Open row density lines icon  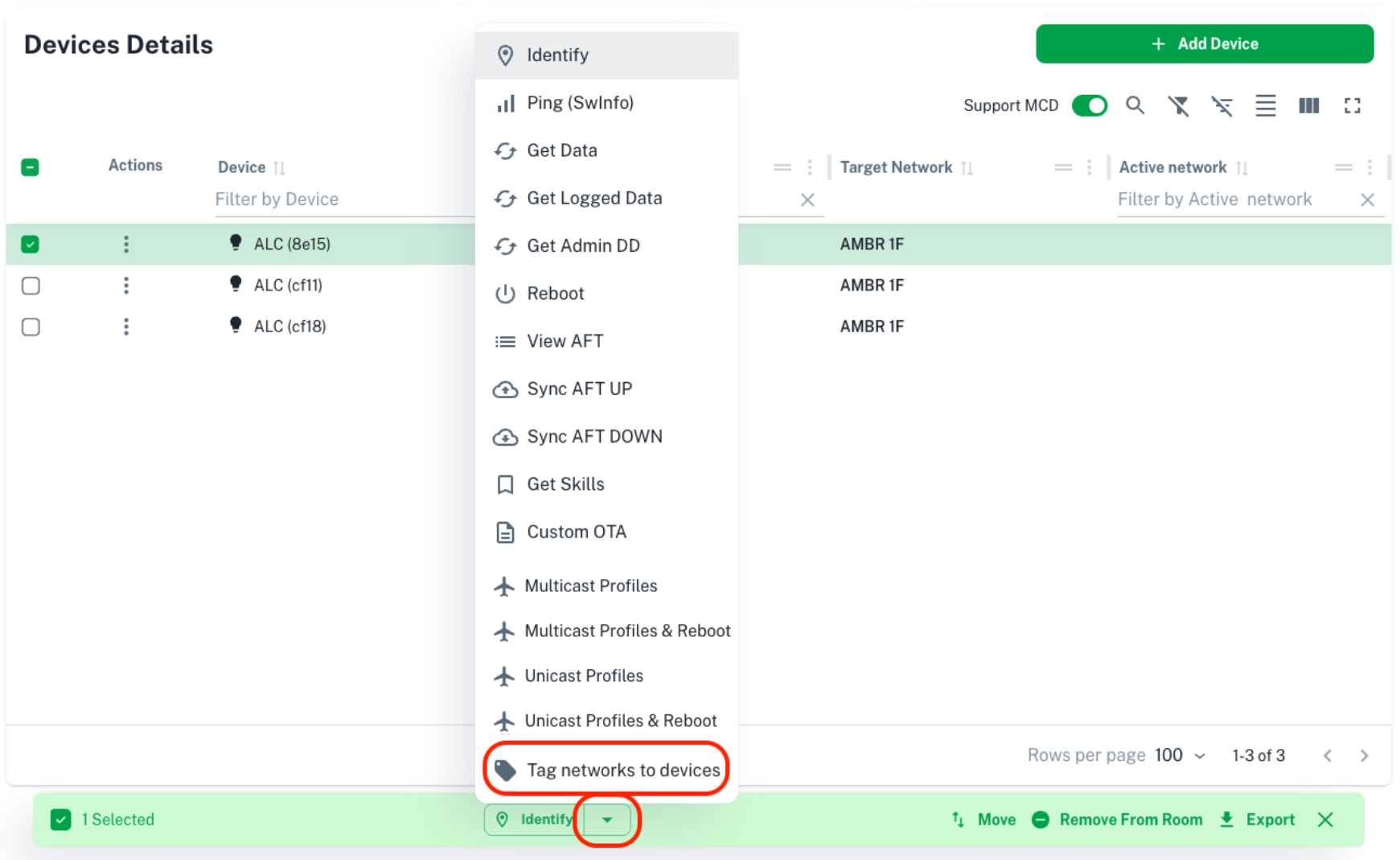coord(1266,105)
